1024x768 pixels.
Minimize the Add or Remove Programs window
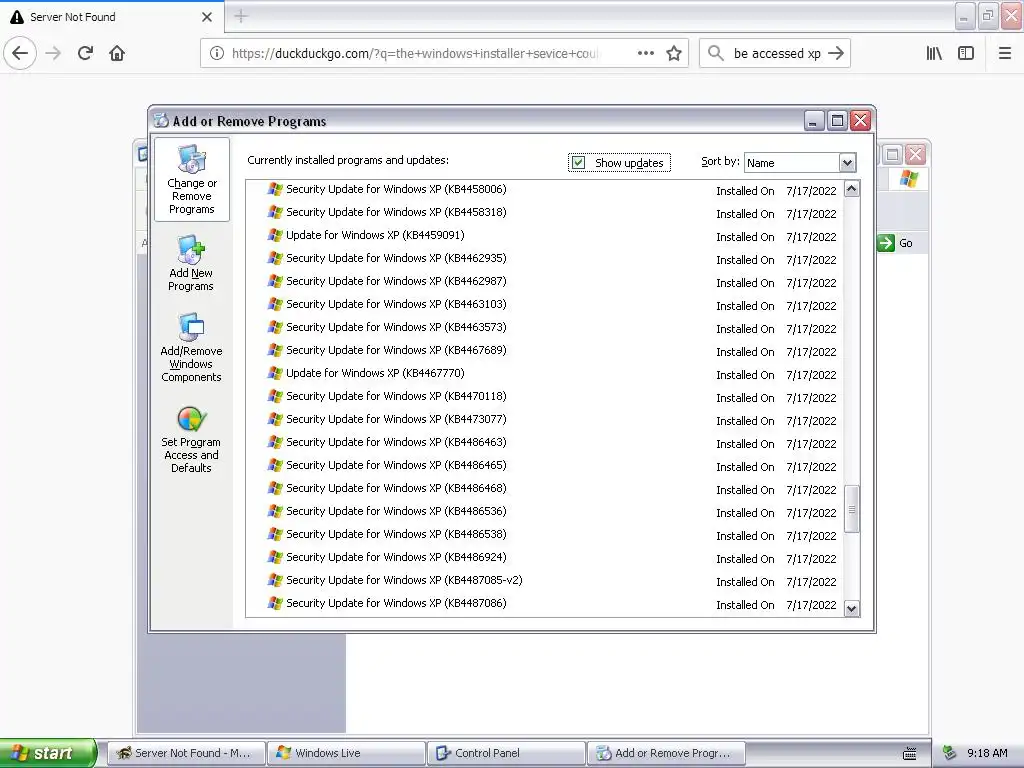pos(814,121)
